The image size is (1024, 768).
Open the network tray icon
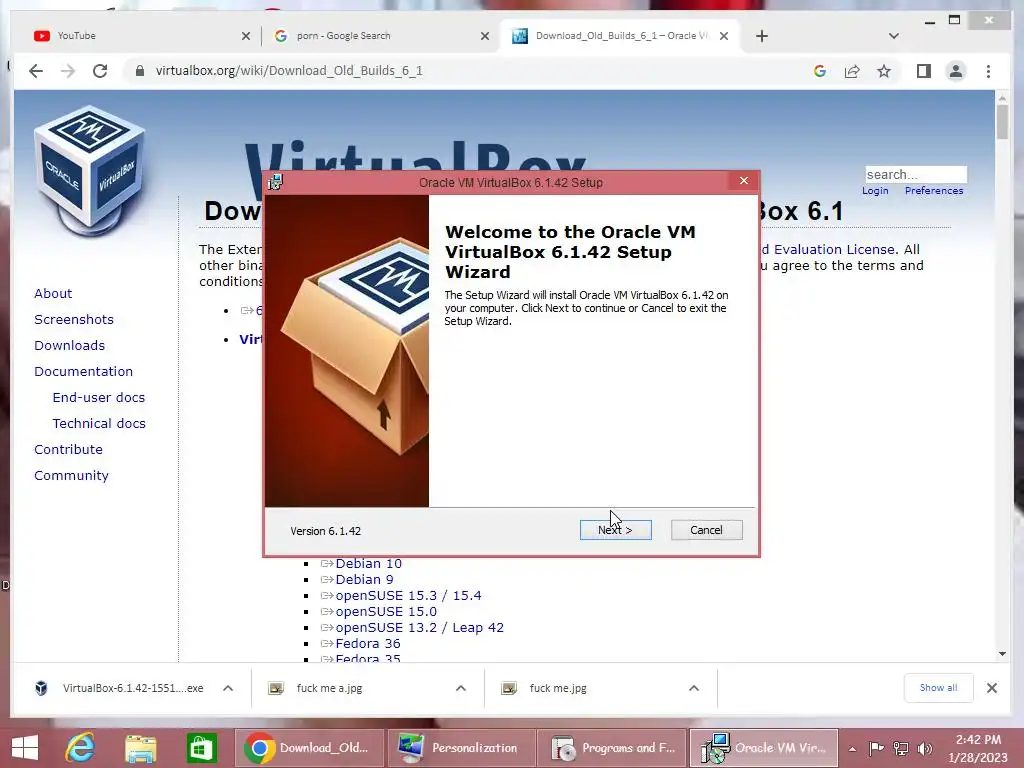pyautogui.click(x=901, y=748)
